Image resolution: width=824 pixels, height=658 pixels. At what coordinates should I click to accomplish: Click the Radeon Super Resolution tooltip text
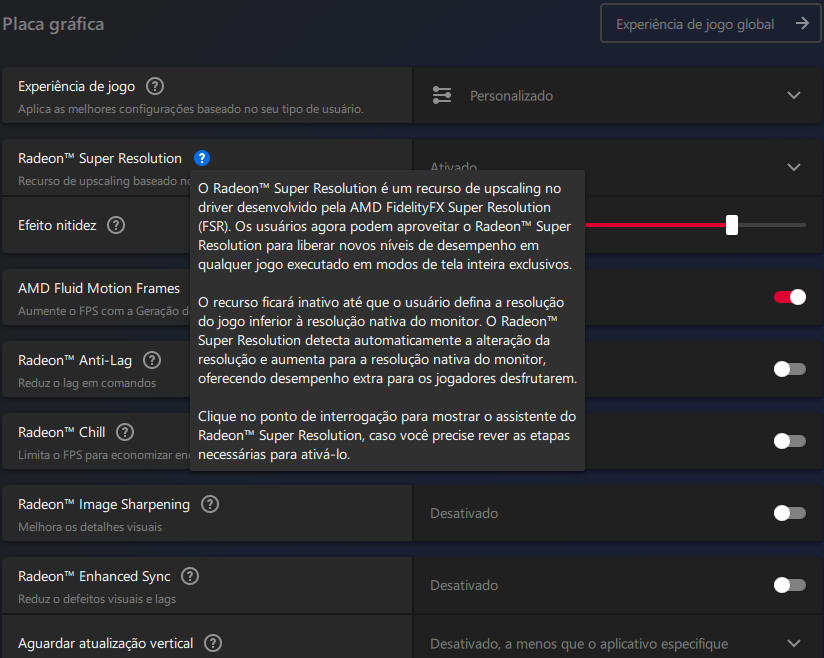(387, 321)
